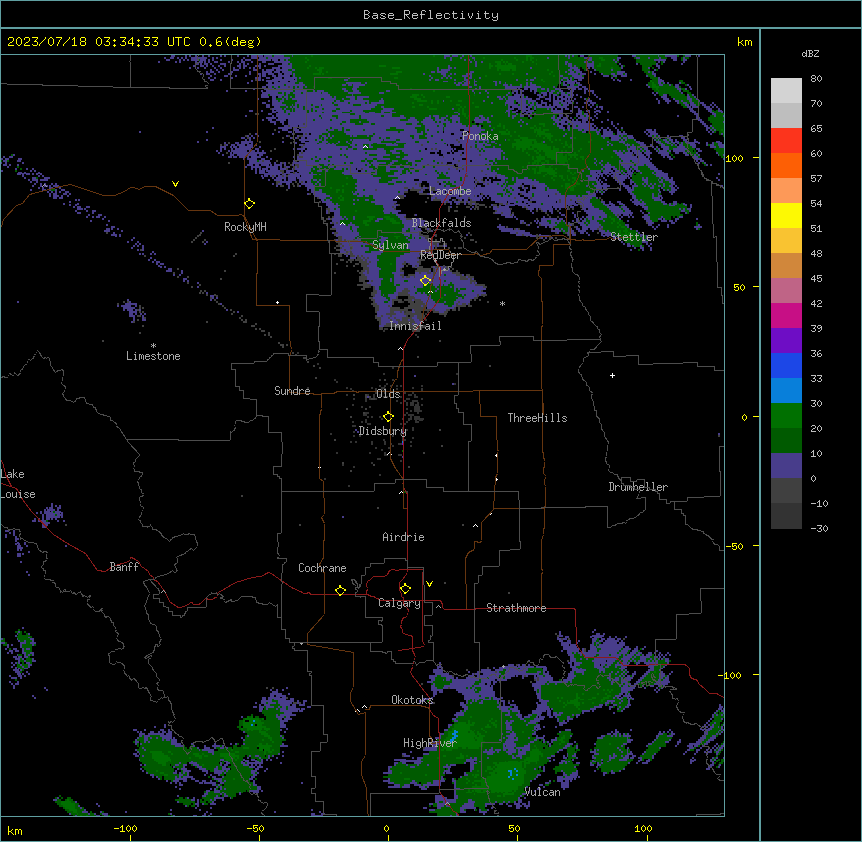The image size is (862, 842).
Task: Click the Vulcan label
Action: coord(543,792)
